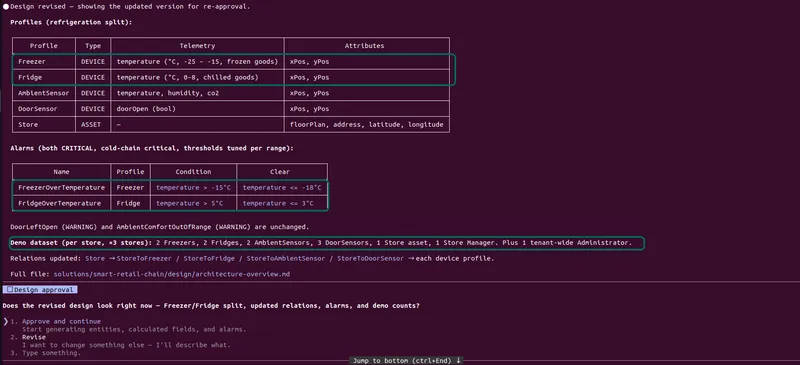
Task: Click 'temperature > -15°C' condition
Action: pyautogui.click(x=193, y=188)
